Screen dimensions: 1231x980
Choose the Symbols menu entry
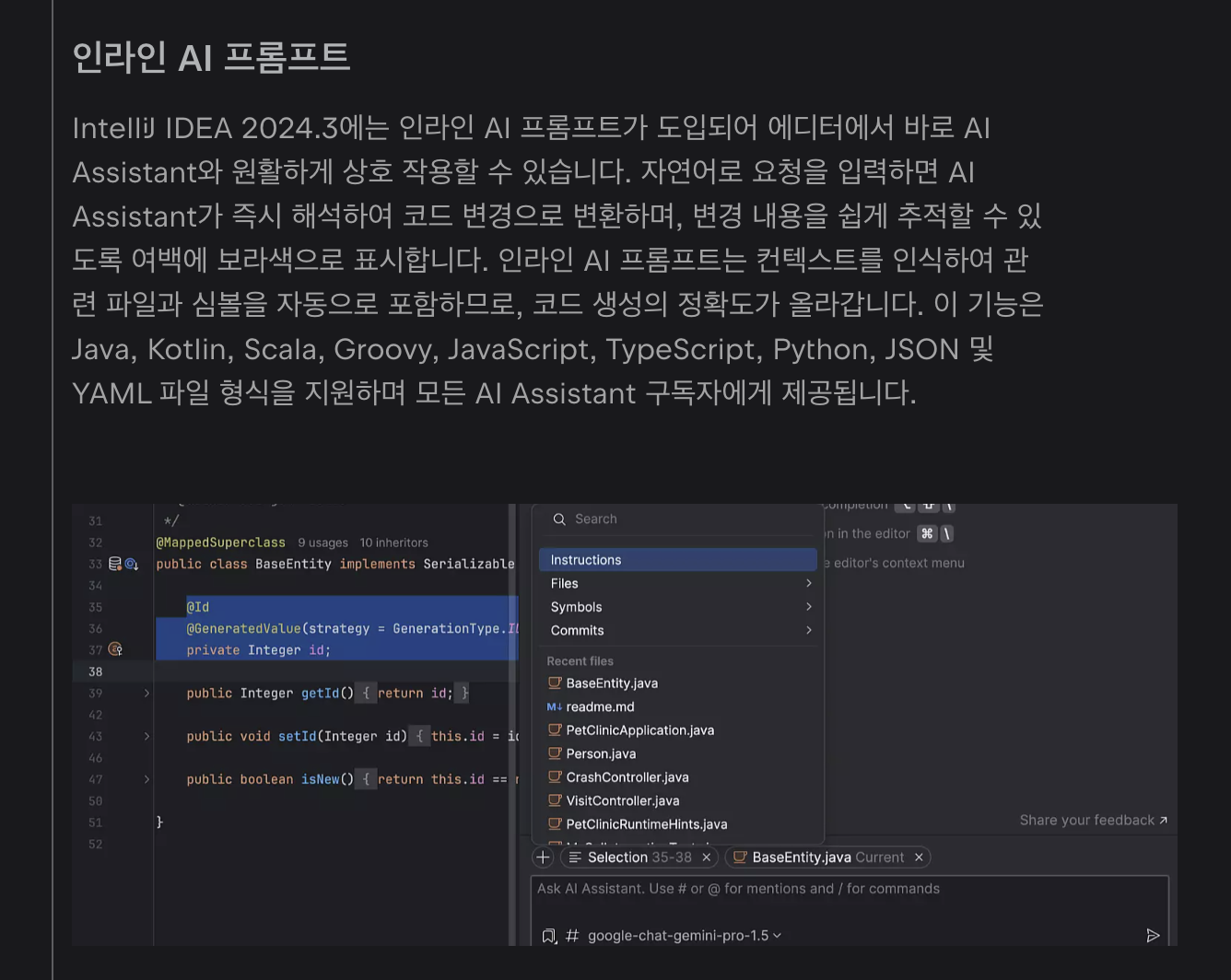coord(678,607)
